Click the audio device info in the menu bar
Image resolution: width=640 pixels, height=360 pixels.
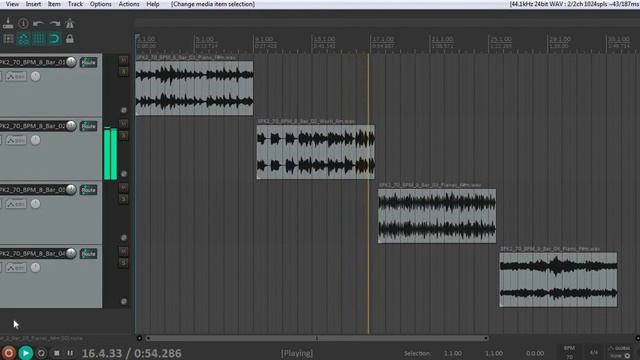574,4
